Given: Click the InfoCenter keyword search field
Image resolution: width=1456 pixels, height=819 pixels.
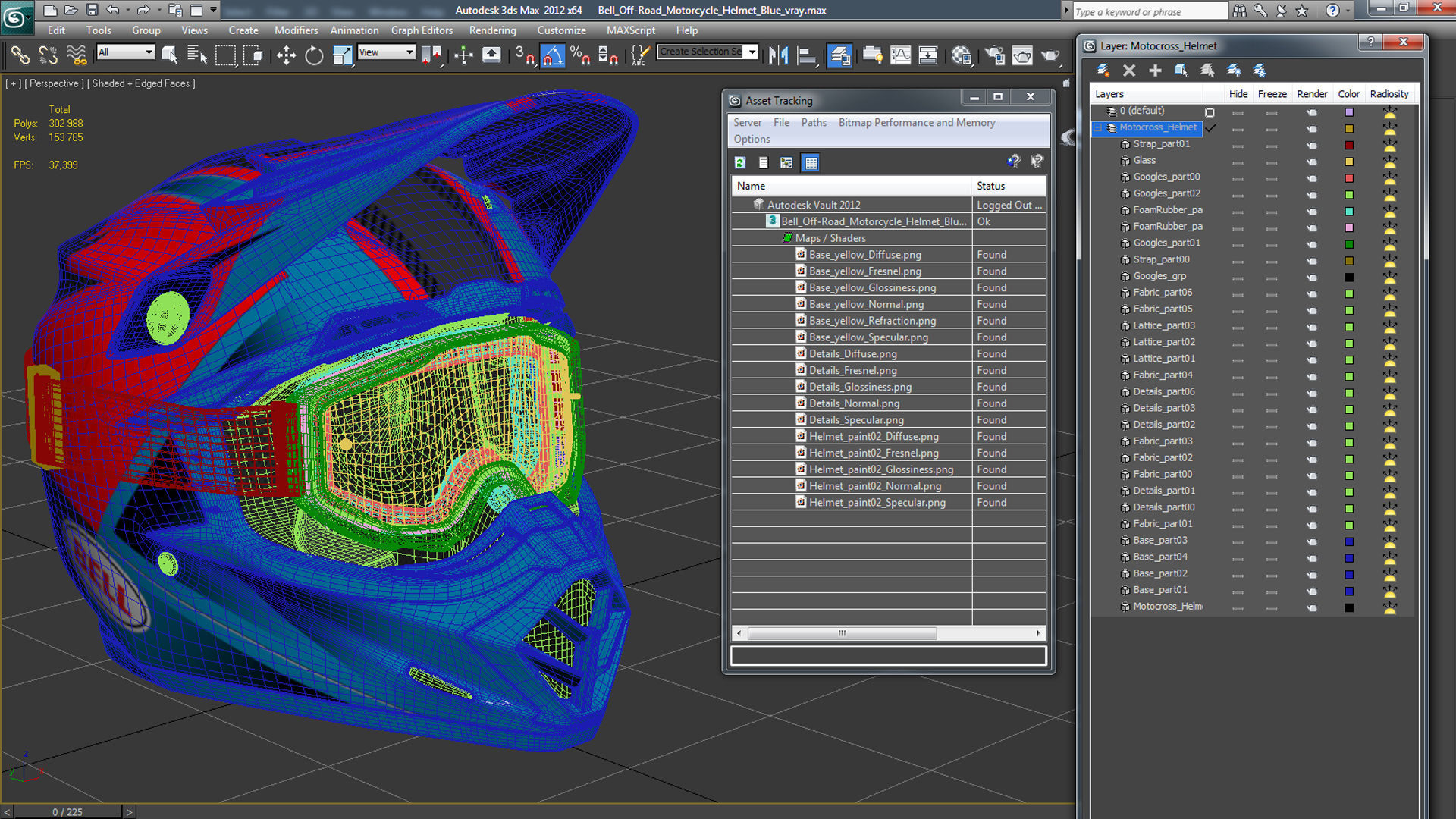Looking at the screenshot, I should coord(1149,11).
